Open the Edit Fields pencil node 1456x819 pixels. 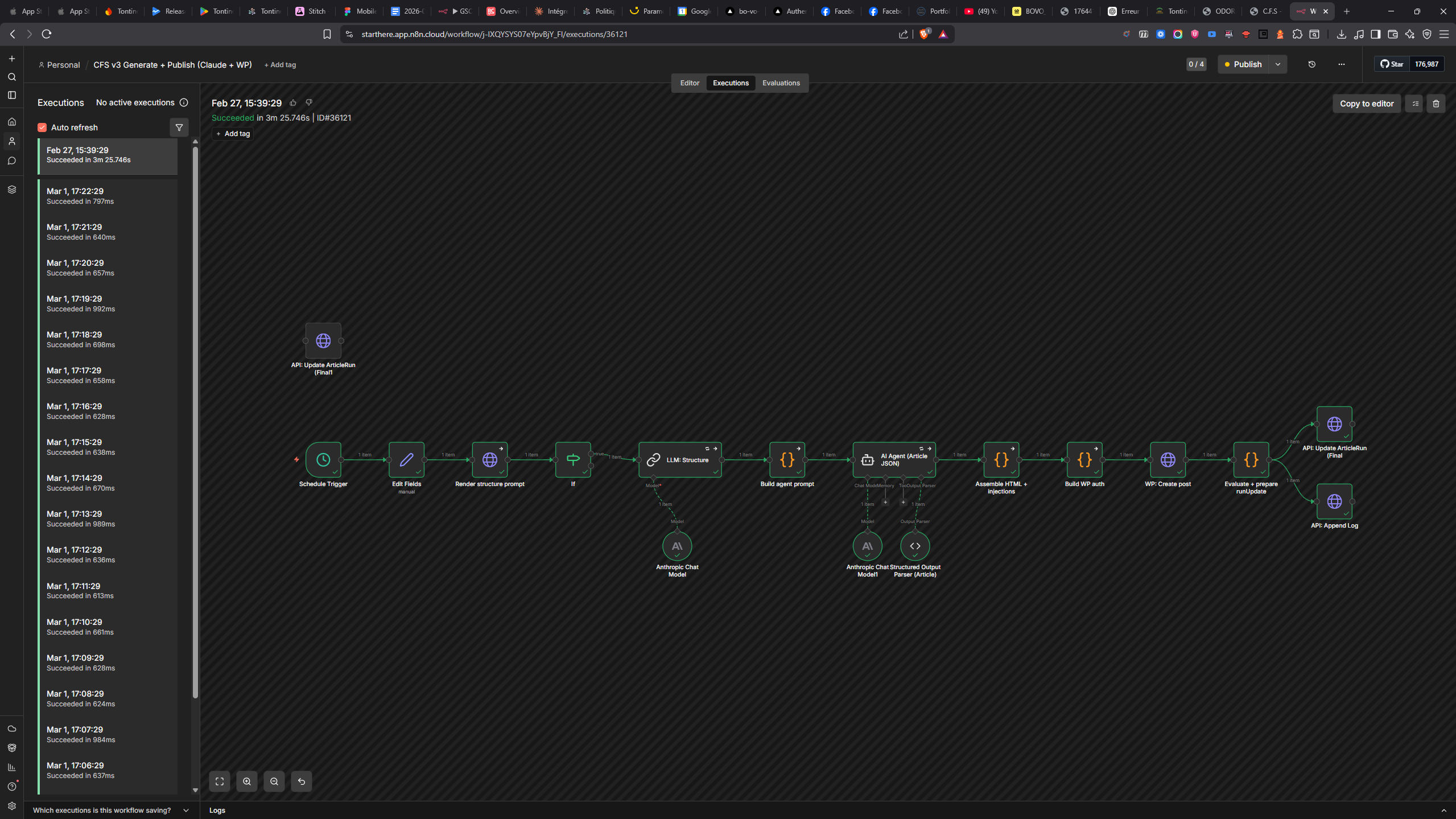tap(406, 459)
